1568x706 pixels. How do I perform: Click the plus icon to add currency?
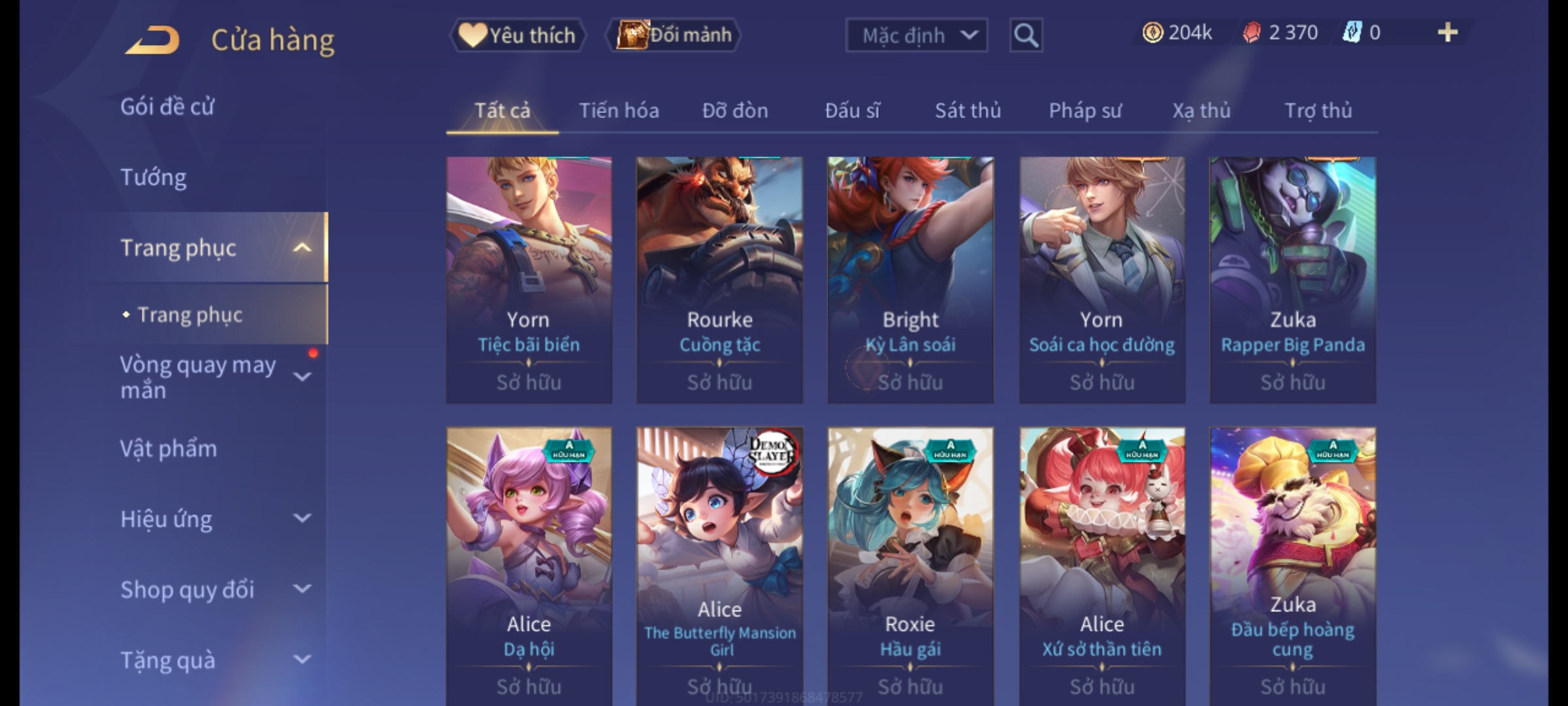1448,33
